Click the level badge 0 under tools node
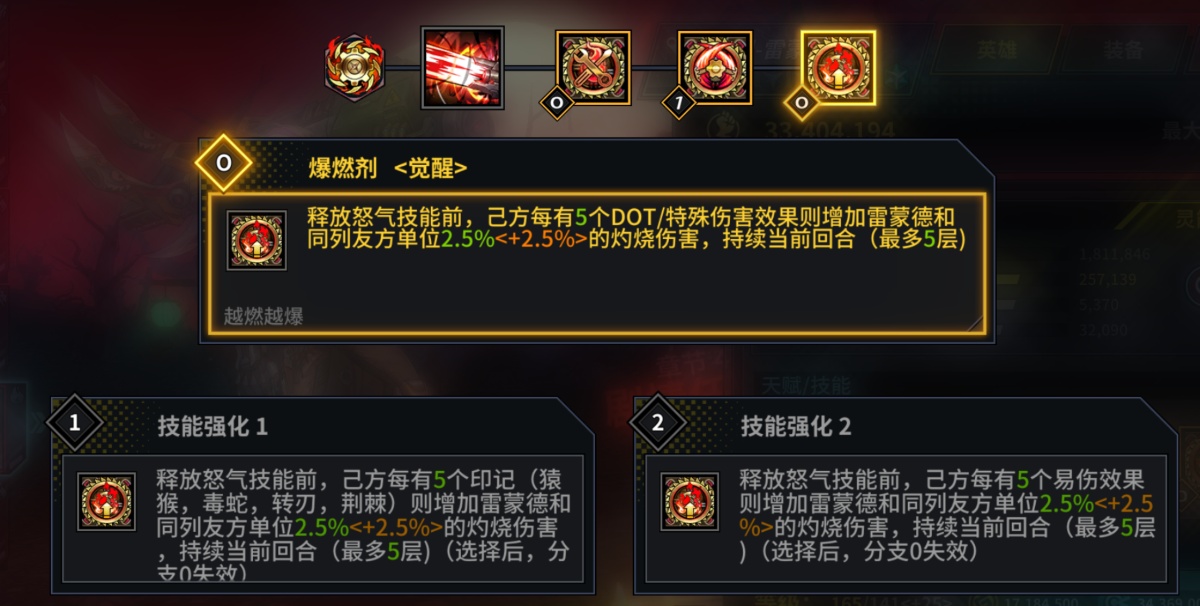Image resolution: width=1200 pixels, height=606 pixels. [x=557, y=101]
